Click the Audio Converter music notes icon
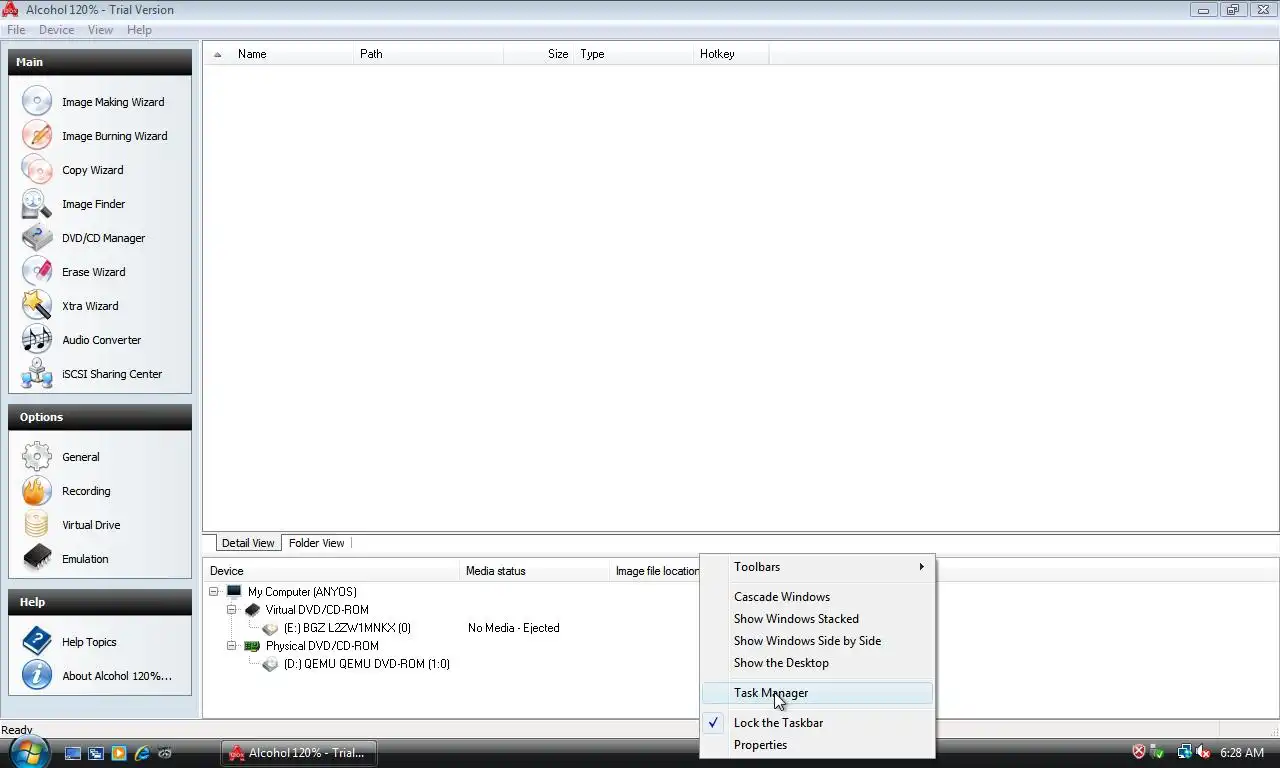The height and width of the screenshot is (768, 1280). (x=37, y=339)
